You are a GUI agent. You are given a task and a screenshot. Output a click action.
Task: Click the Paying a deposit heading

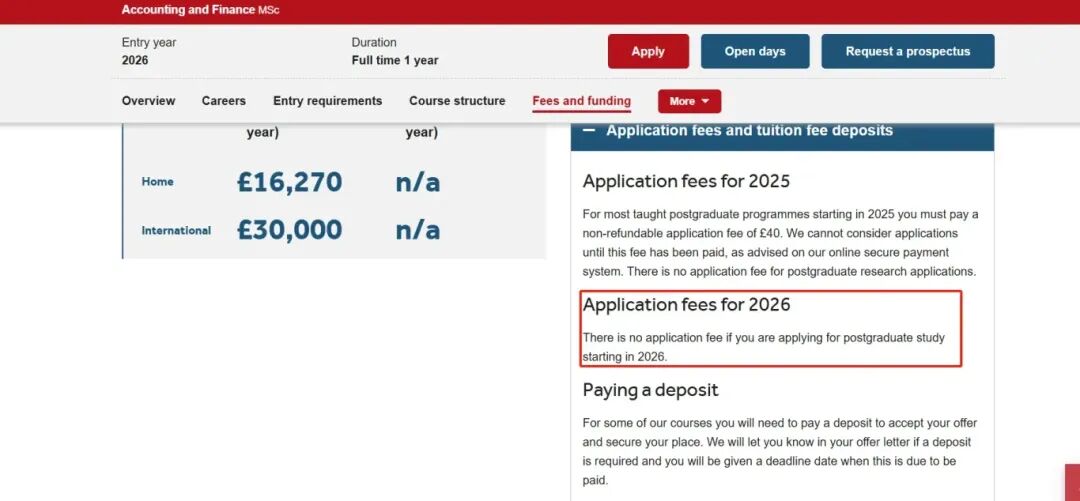[x=650, y=390]
